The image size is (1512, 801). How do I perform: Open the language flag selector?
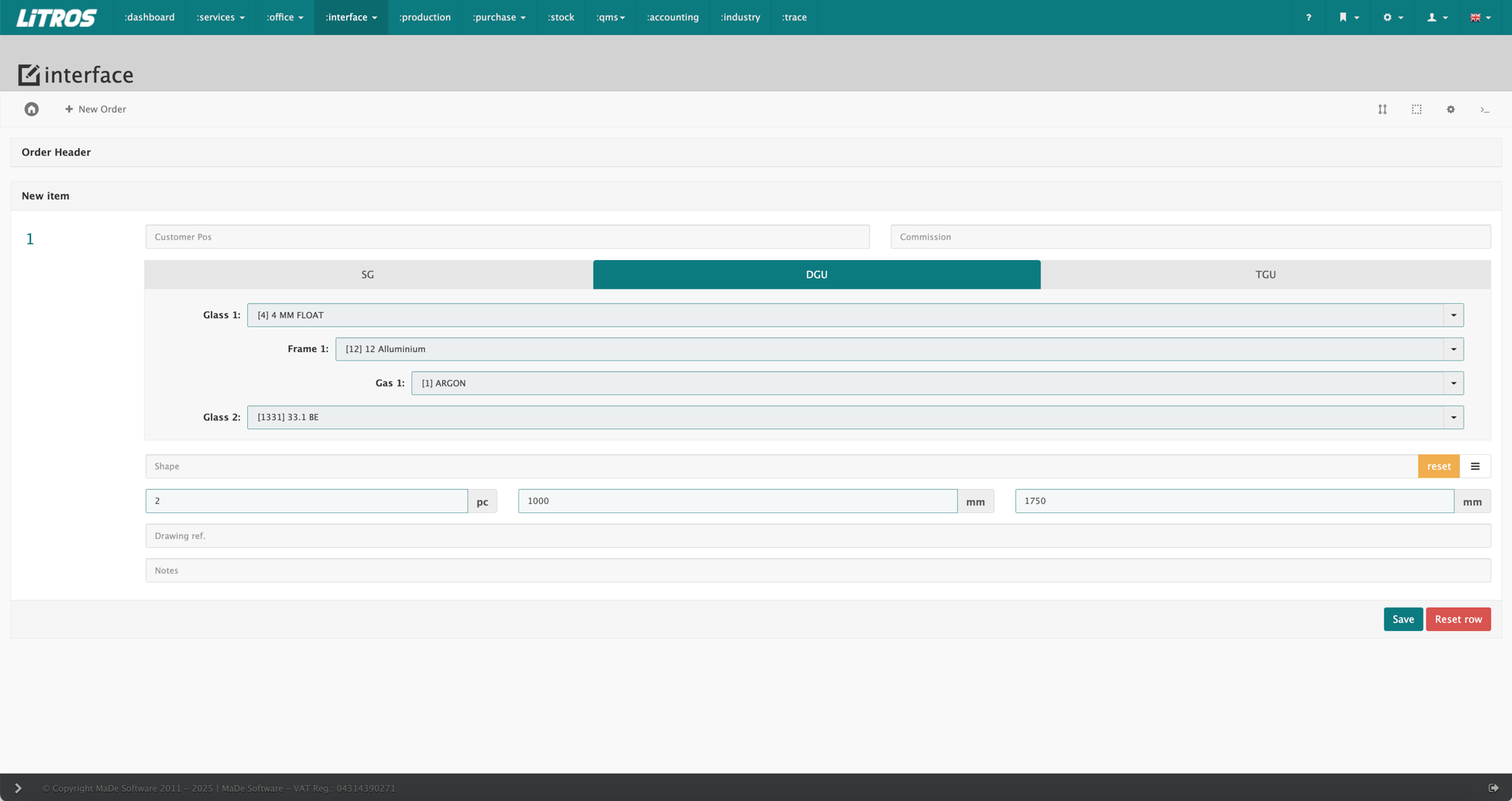point(1480,17)
